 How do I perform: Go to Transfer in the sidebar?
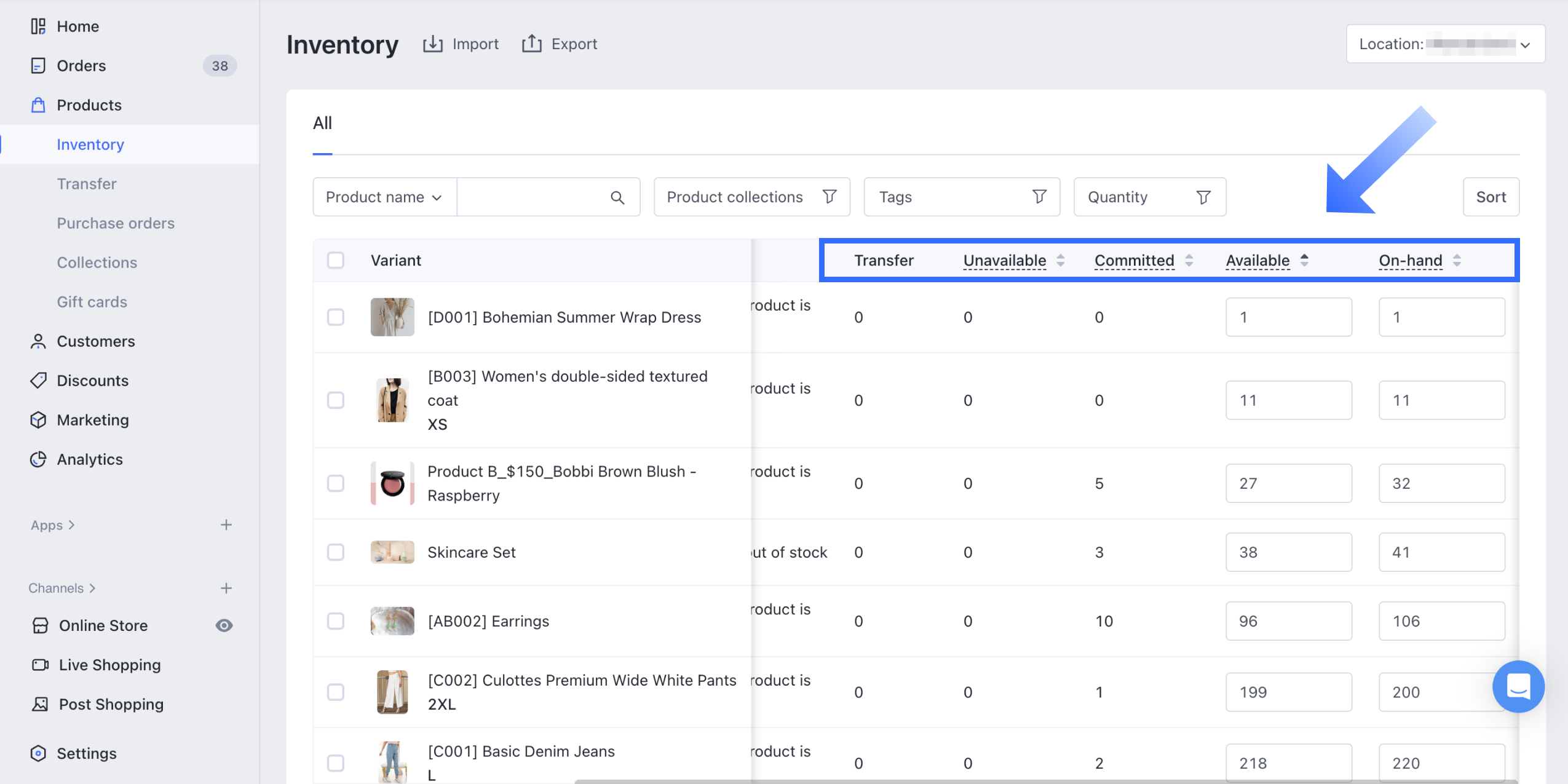pos(87,184)
